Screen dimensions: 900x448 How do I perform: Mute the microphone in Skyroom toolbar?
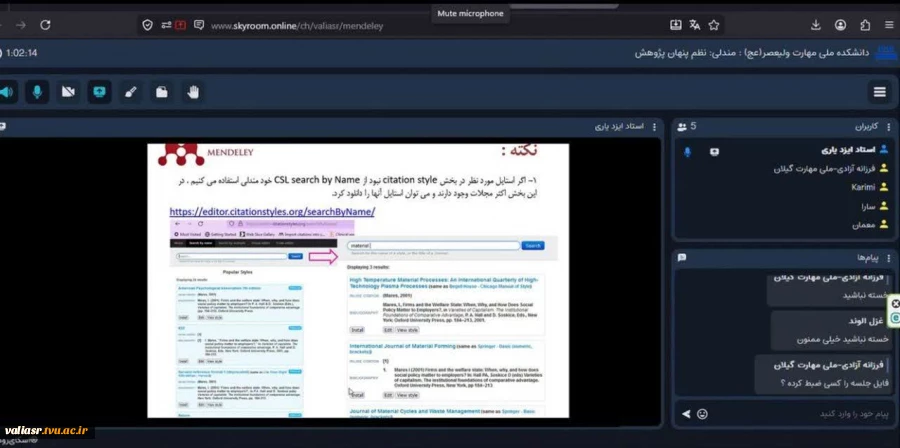tap(37, 92)
